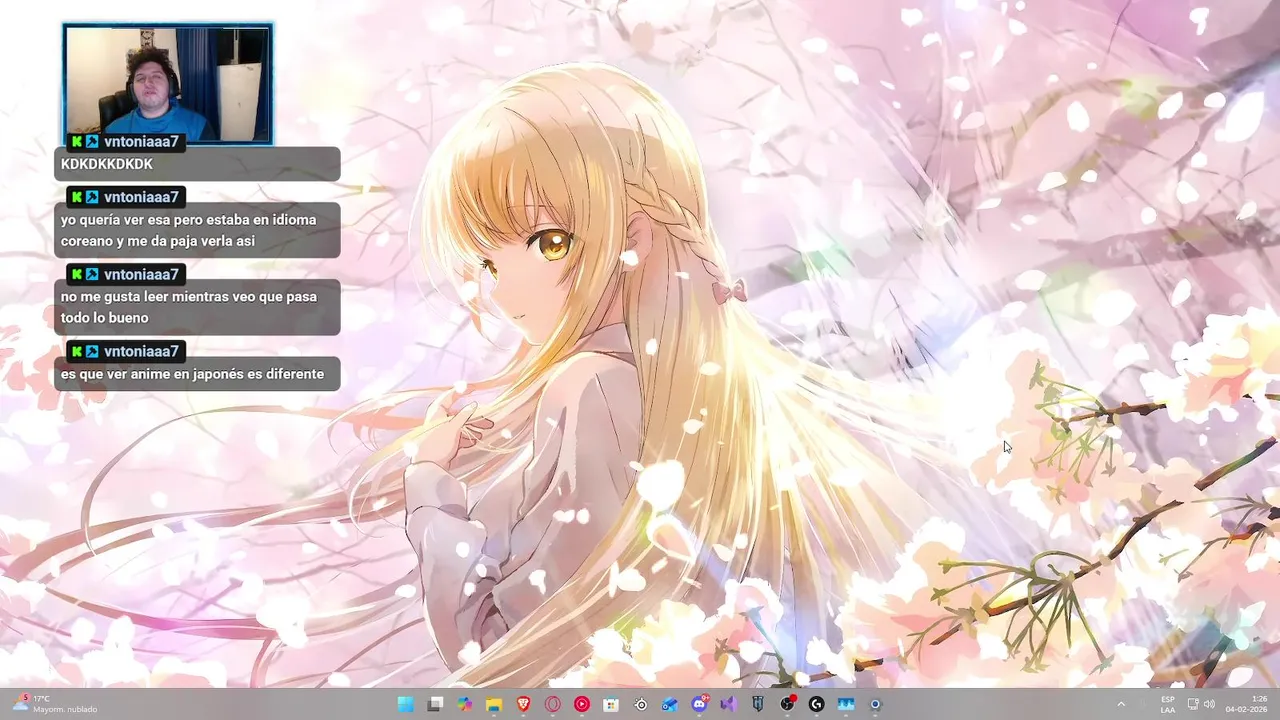Show hidden system tray icons

click(1121, 704)
